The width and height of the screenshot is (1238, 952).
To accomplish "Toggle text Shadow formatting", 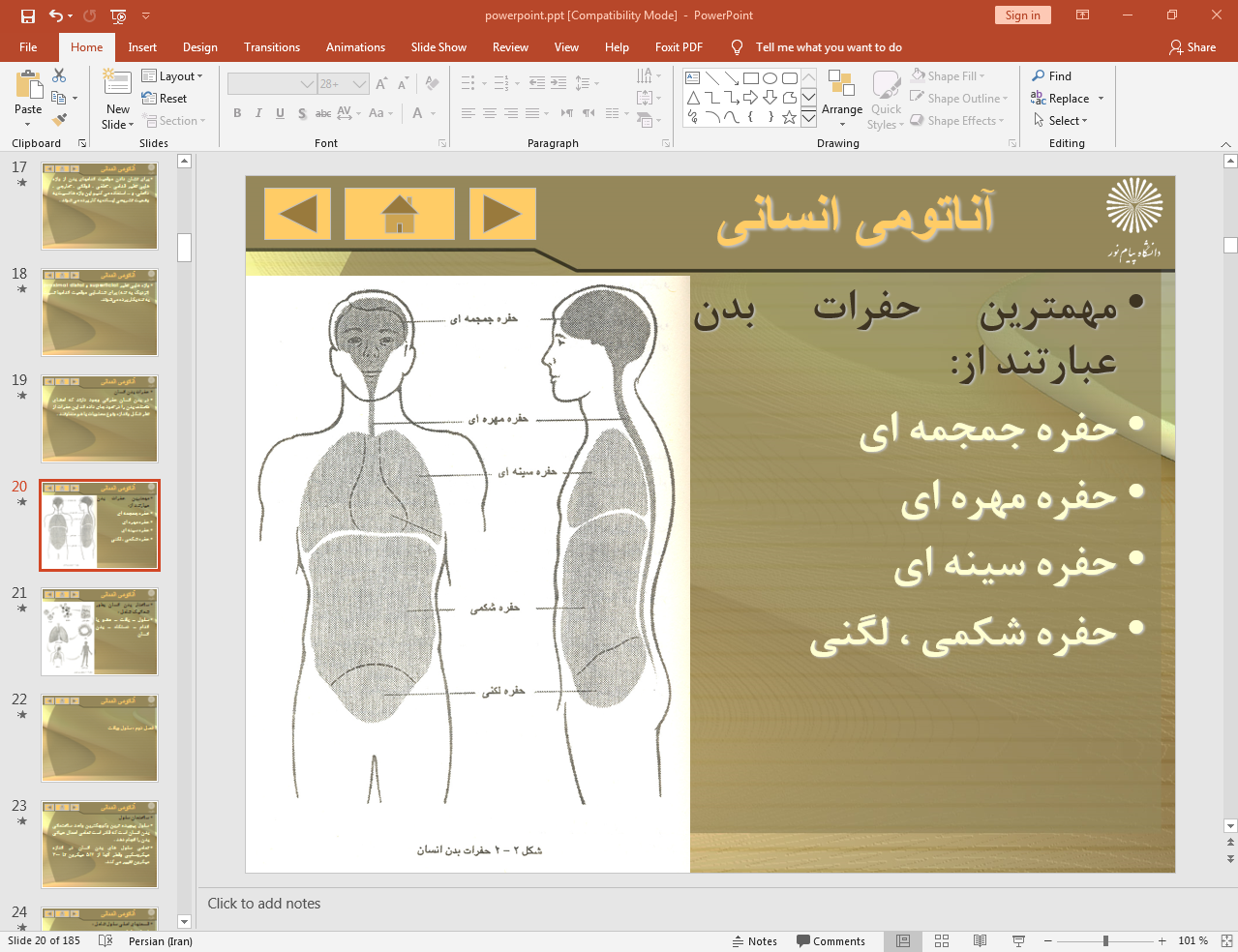I will point(302,113).
